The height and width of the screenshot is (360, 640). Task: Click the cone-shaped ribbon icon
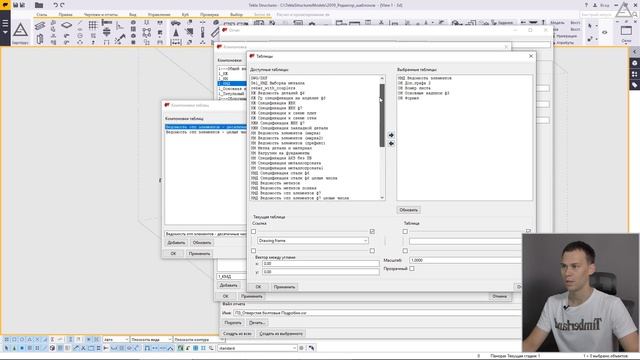point(176,33)
